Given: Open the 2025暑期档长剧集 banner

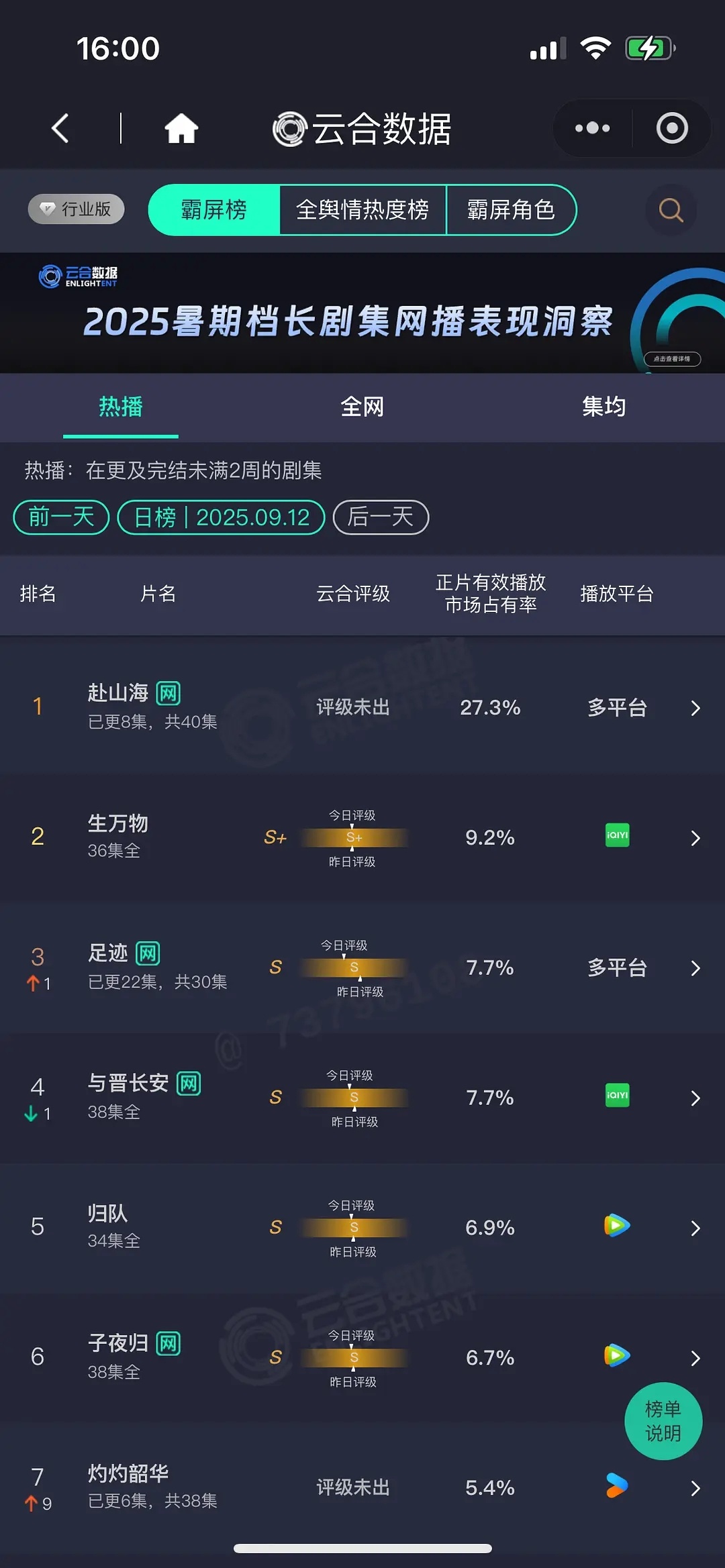Looking at the screenshot, I should (362, 313).
